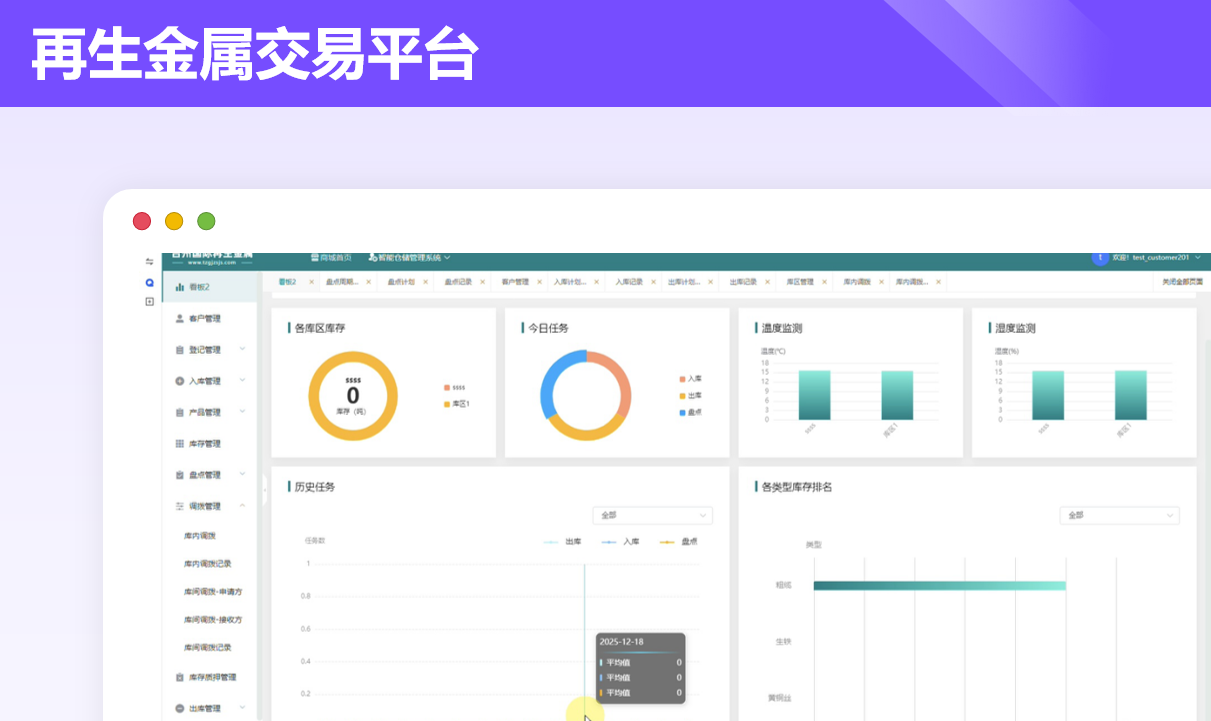Screen dimensions: 1211x721
Task: Expand the 产品管理 sidebar menu
Action: 243,412
